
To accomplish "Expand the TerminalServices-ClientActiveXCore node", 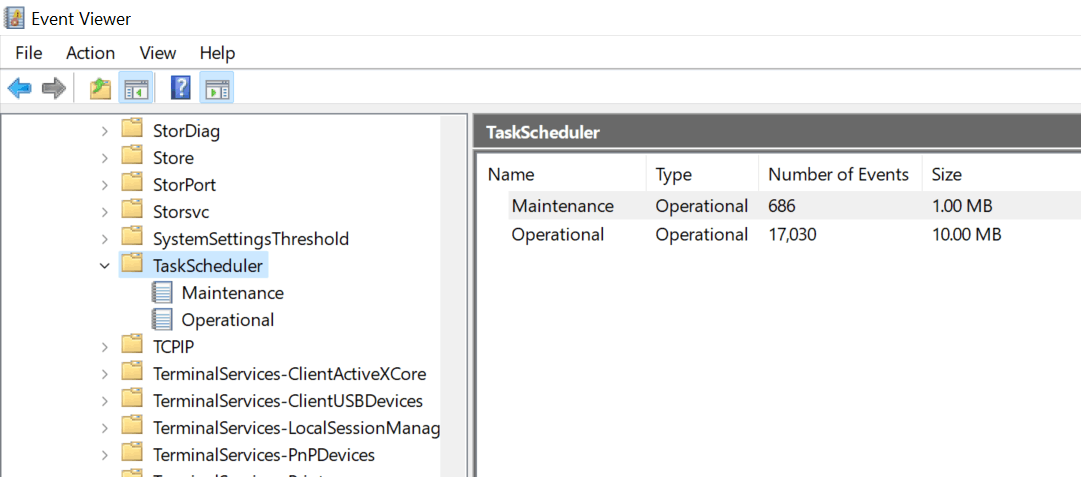I will pos(104,374).
